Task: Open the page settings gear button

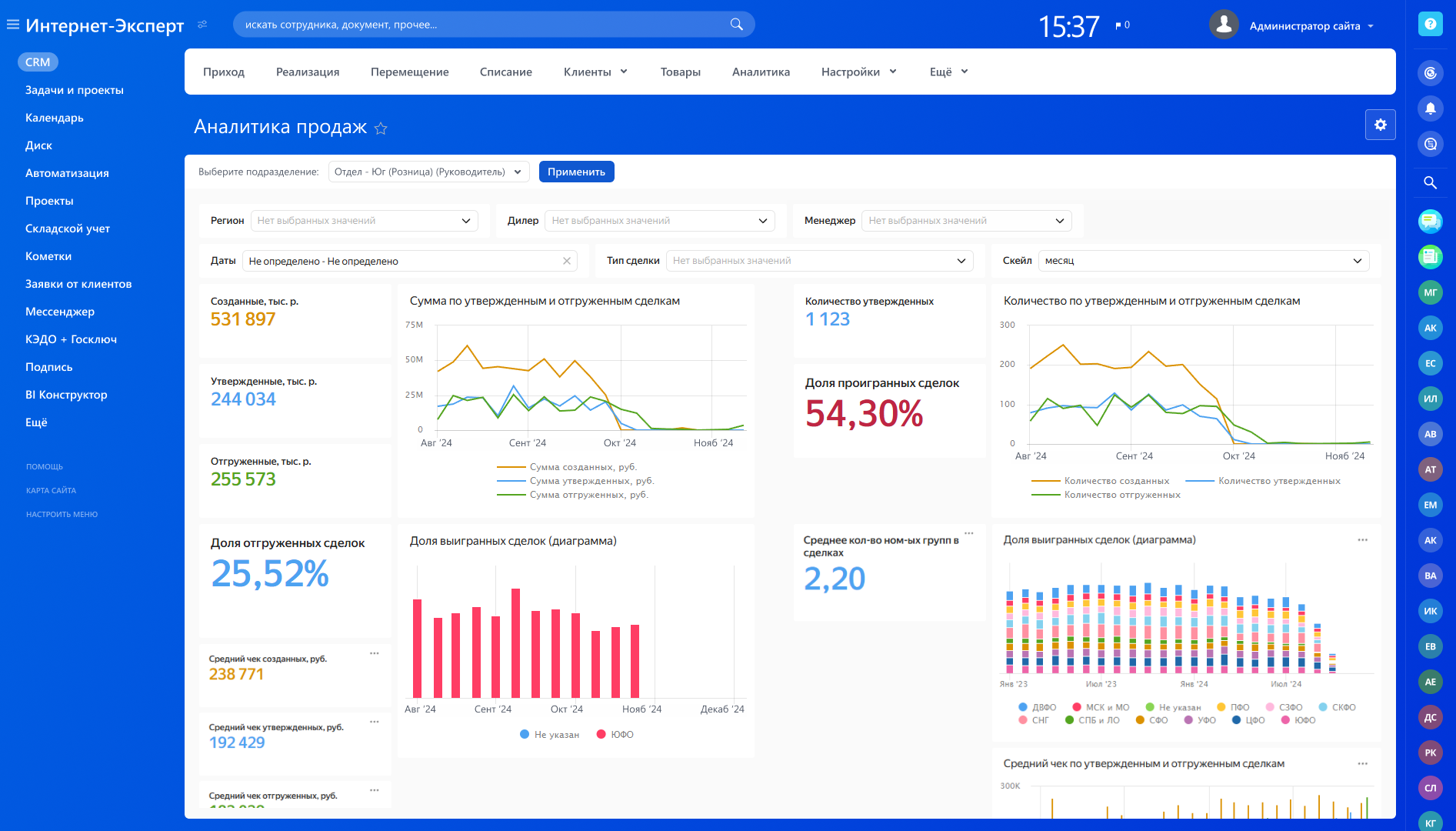Action: click(x=1380, y=125)
